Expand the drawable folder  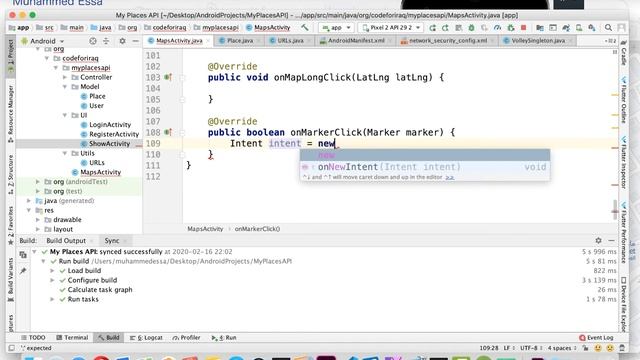(38, 220)
